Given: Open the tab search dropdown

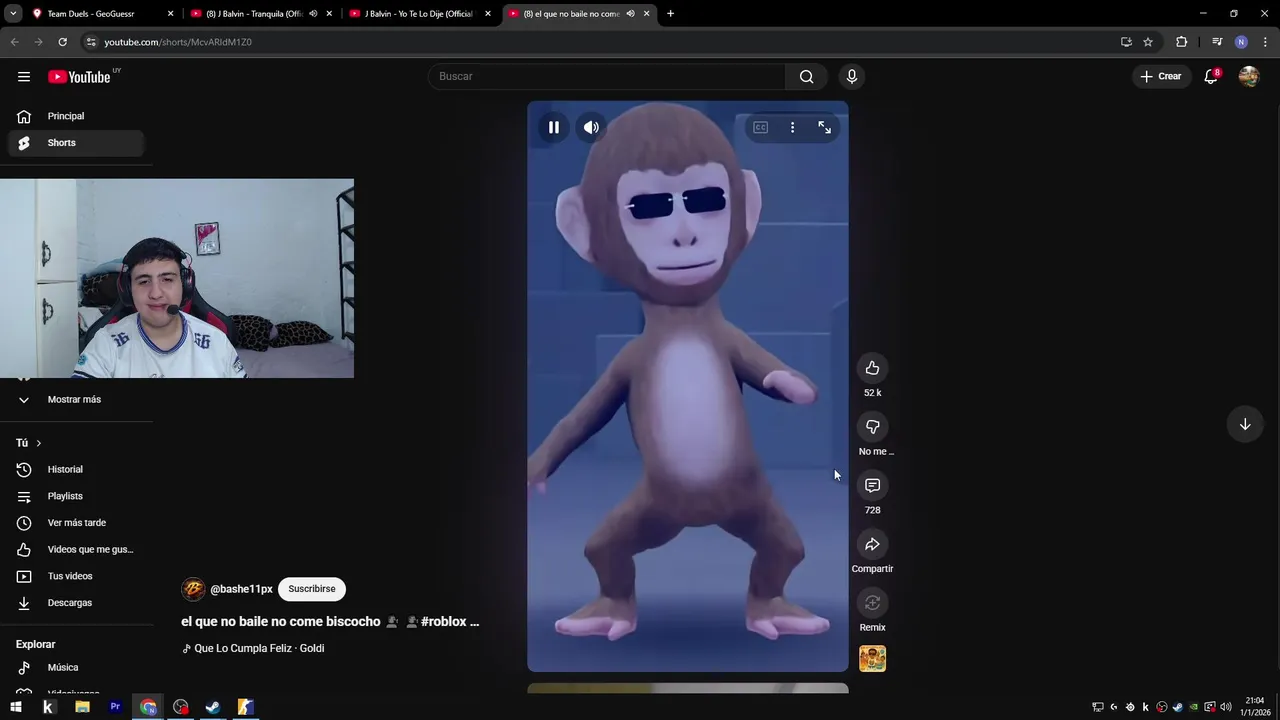Looking at the screenshot, I should coord(13,14).
